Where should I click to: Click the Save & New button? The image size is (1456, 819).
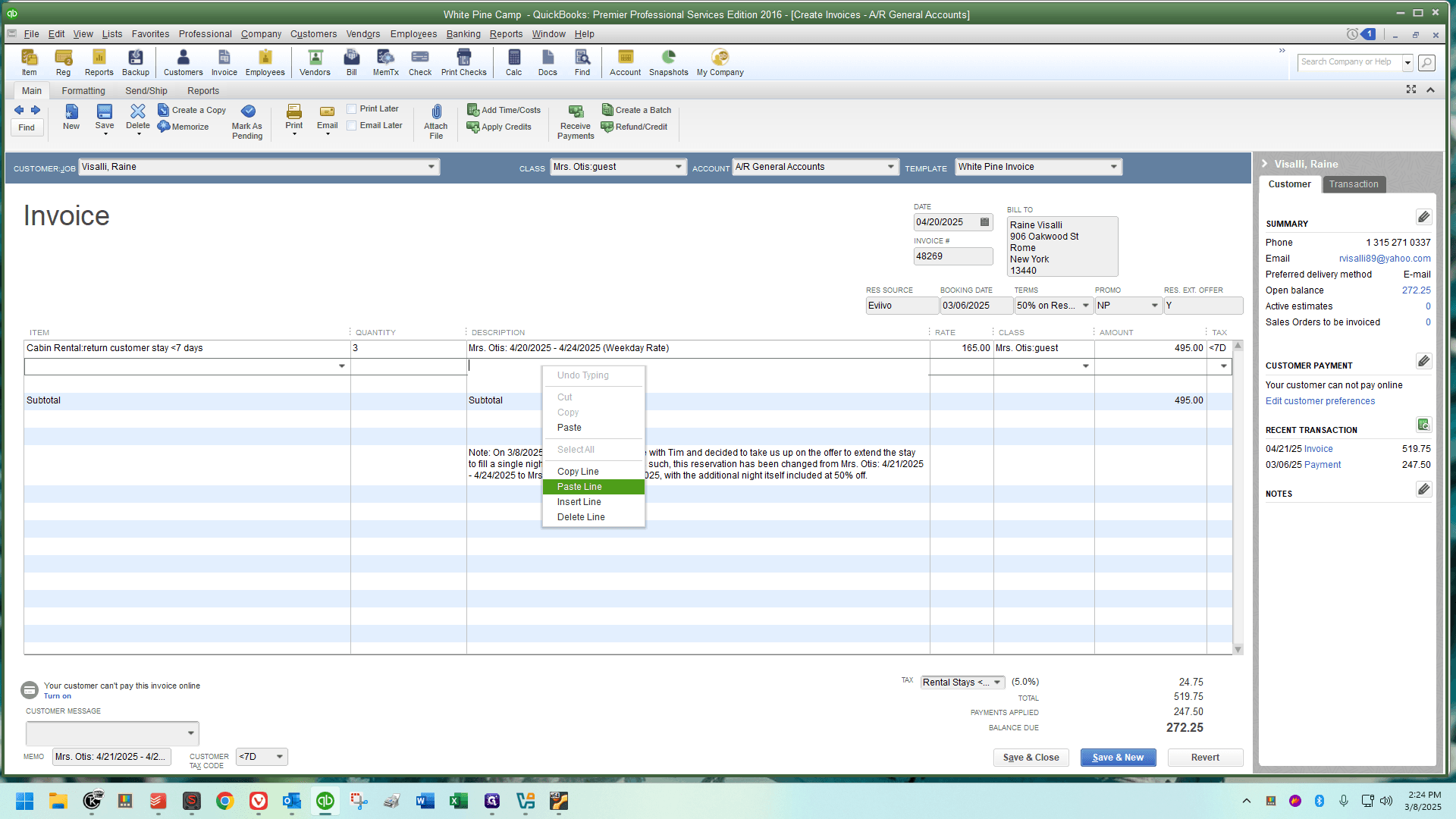click(x=1118, y=758)
